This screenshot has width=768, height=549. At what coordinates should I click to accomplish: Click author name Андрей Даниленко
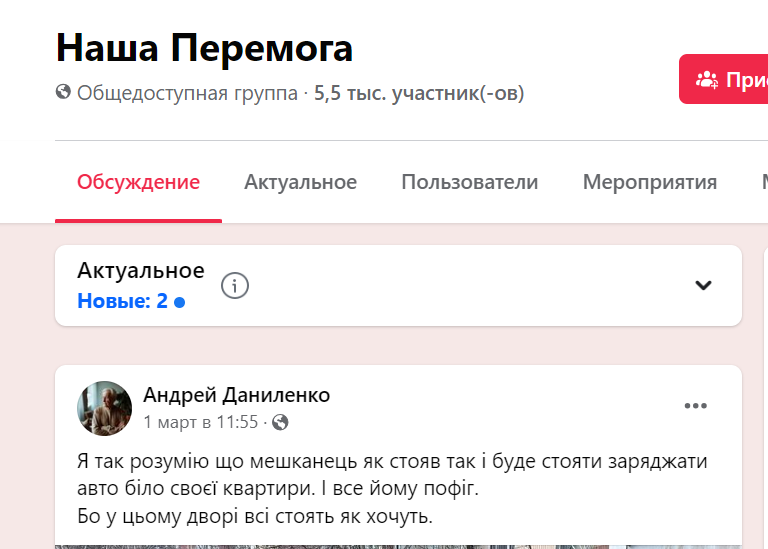point(236,395)
